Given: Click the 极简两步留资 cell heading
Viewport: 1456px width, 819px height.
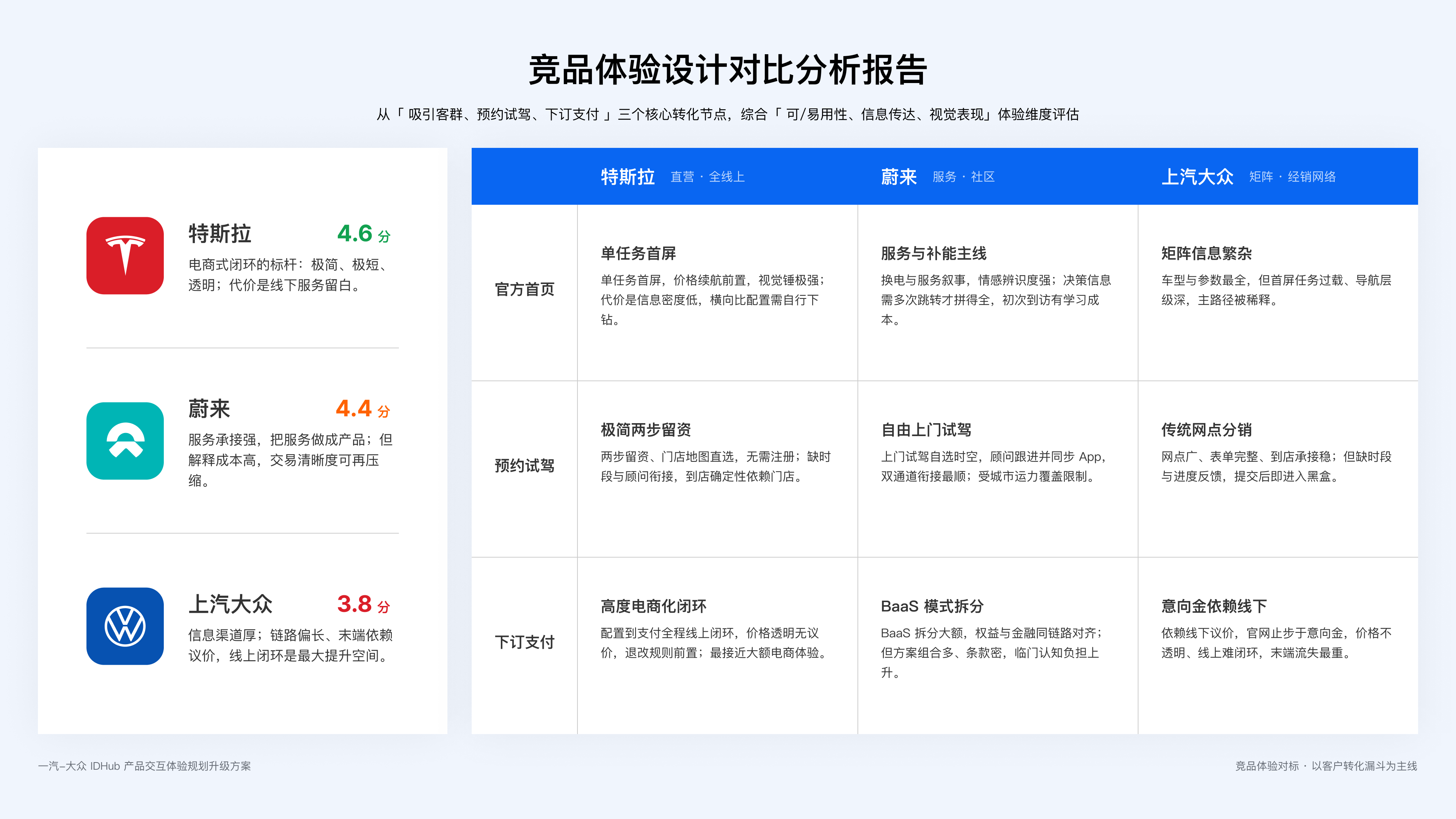Looking at the screenshot, I should 646,430.
